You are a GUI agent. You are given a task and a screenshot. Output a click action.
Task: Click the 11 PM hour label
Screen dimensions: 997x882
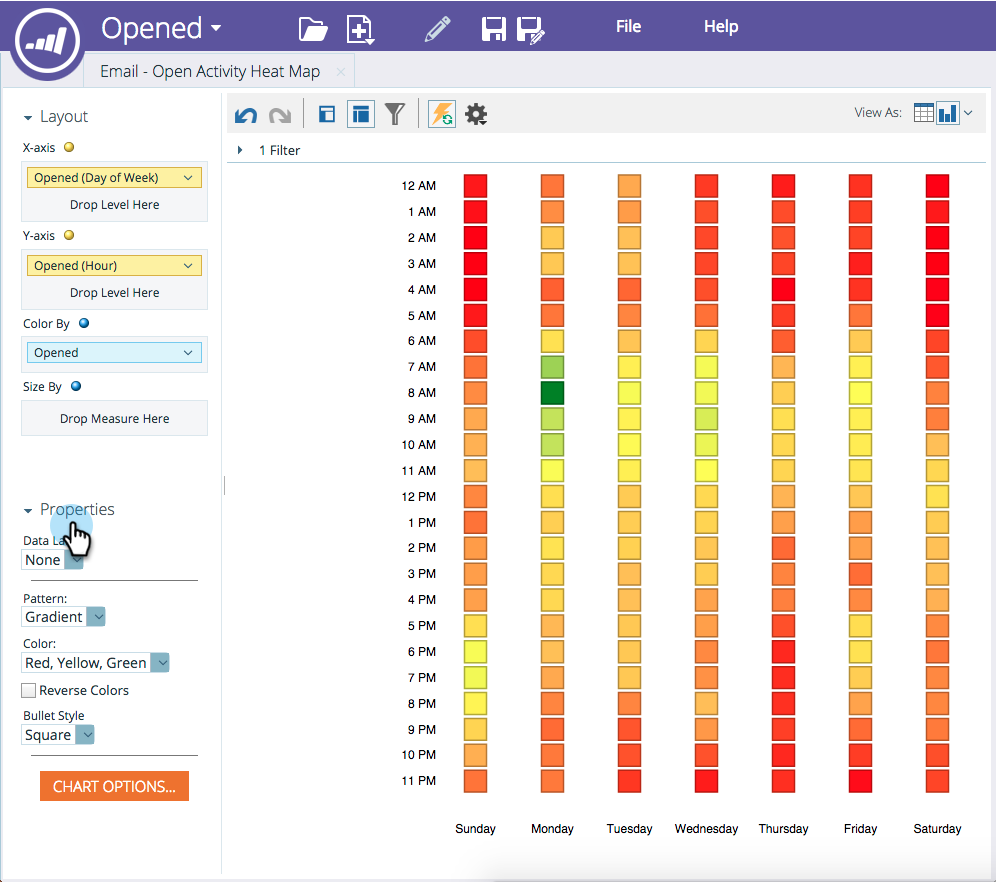[418, 781]
